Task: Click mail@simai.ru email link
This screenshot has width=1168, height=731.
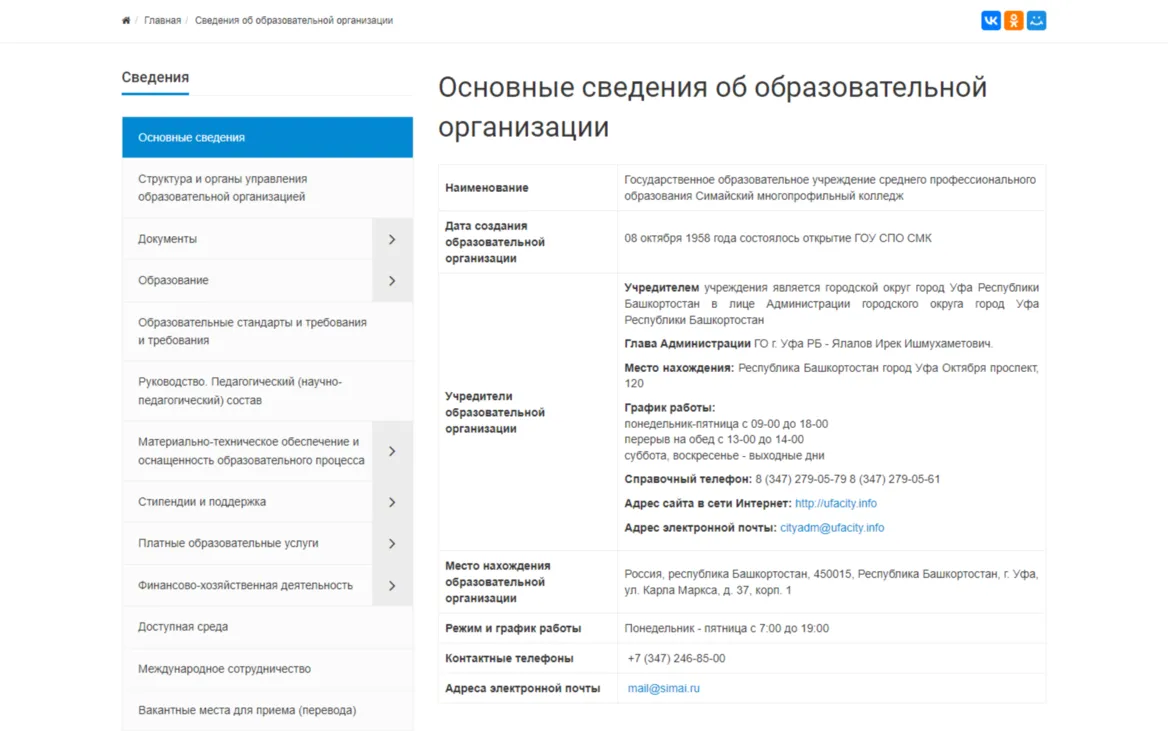Action: 664,688
